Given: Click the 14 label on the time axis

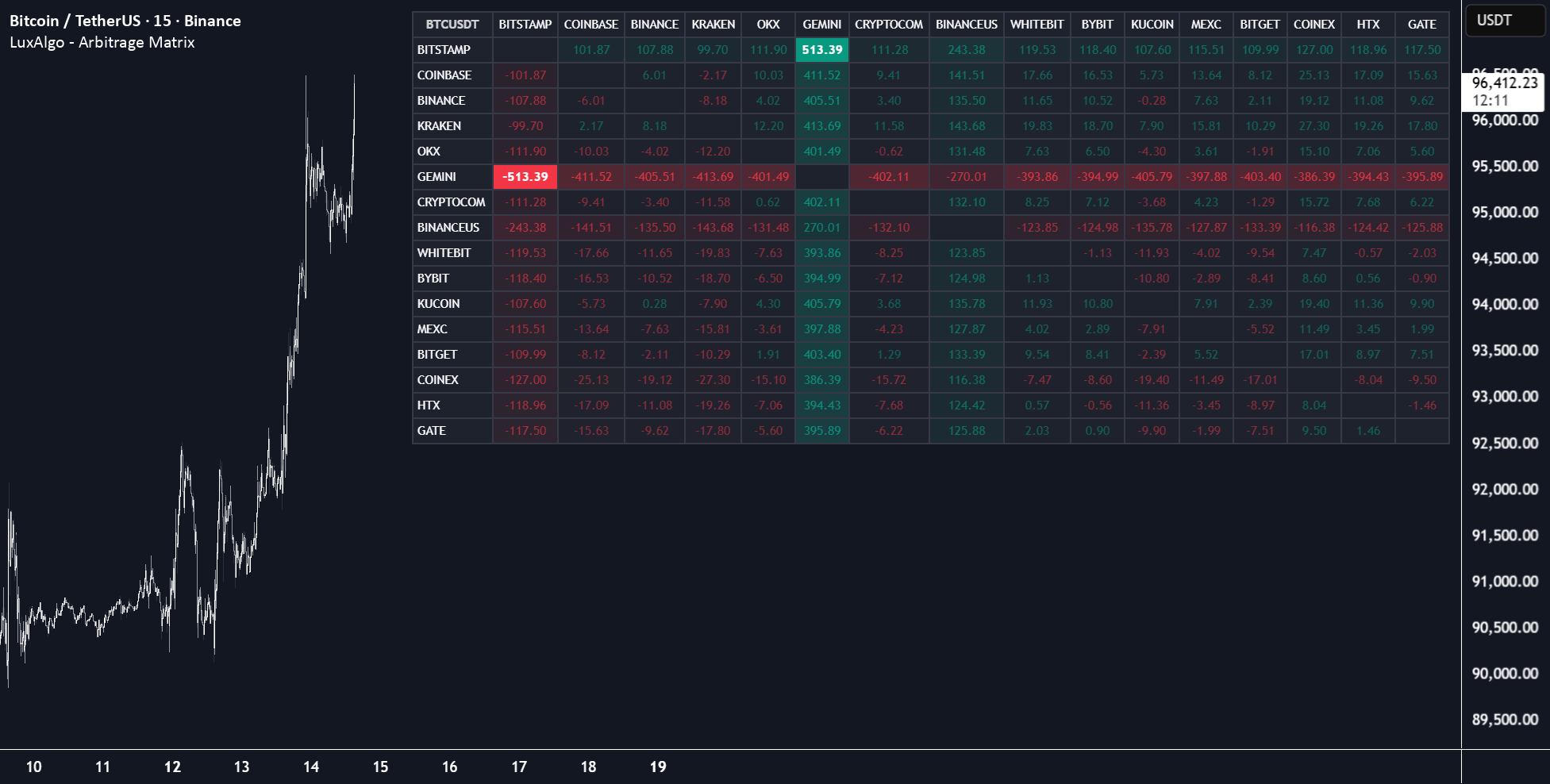Looking at the screenshot, I should [x=310, y=767].
